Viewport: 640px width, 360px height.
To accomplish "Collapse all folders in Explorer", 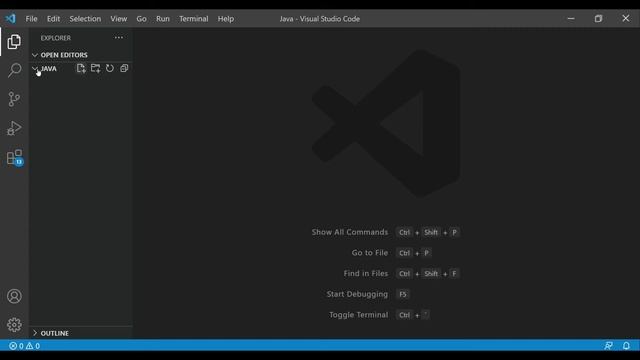I will pos(124,69).
